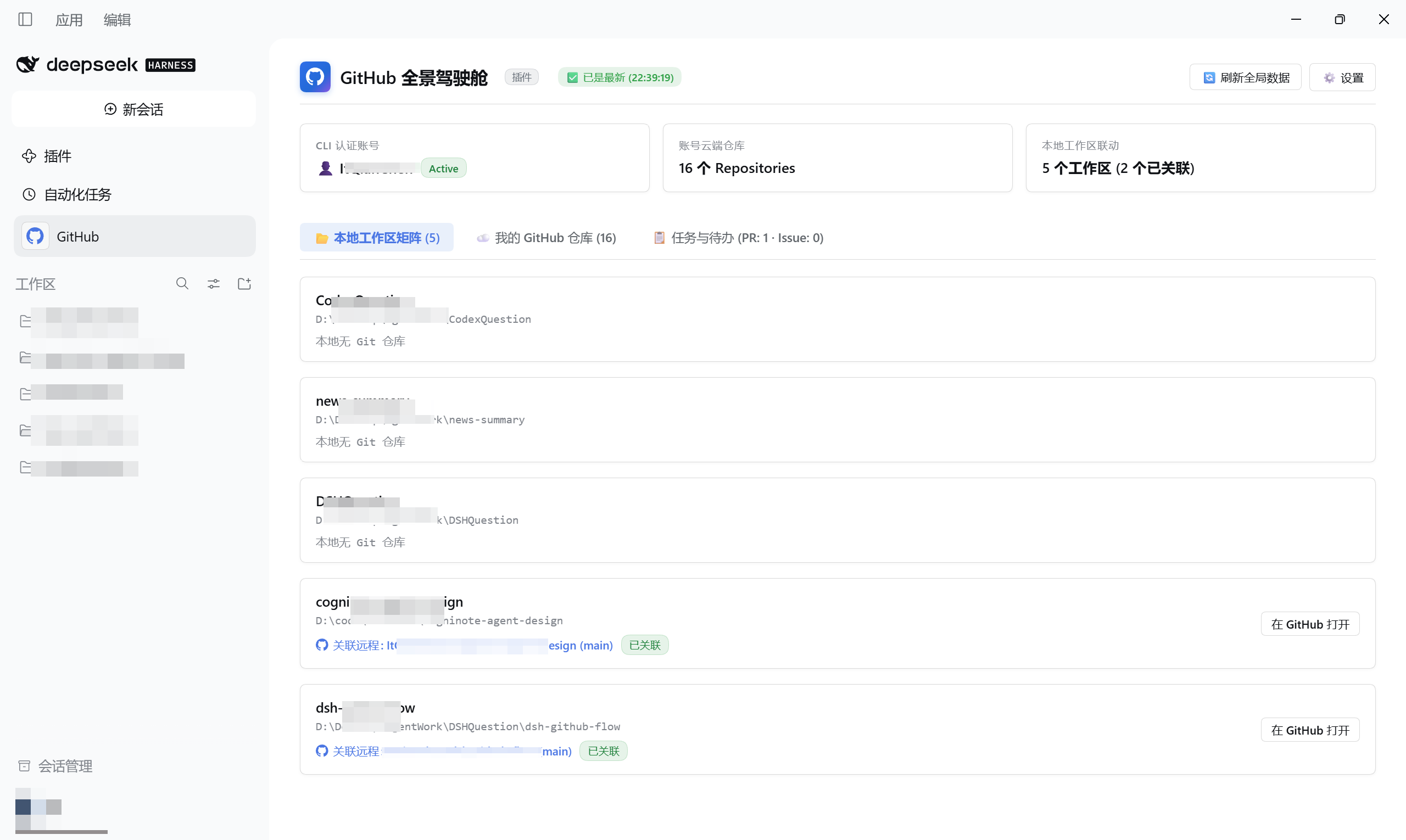Open dsh-github-flow repo with 在 GitHub 打开
1406x840 pixels.
pos(1310,730)
